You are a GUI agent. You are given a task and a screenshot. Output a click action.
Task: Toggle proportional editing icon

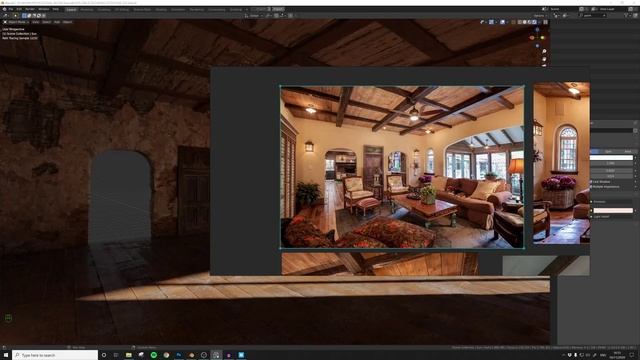tap(290, 16)
